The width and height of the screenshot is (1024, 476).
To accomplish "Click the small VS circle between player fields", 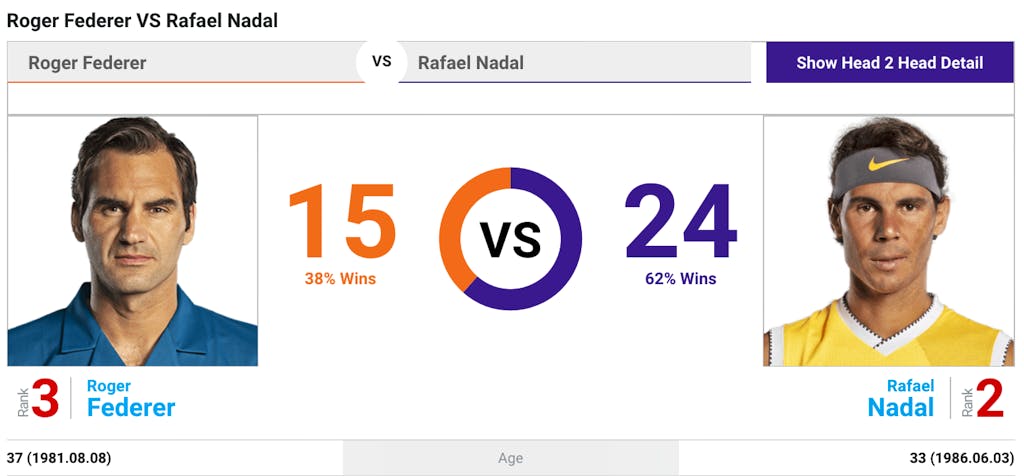I will [x=381, y=62].
